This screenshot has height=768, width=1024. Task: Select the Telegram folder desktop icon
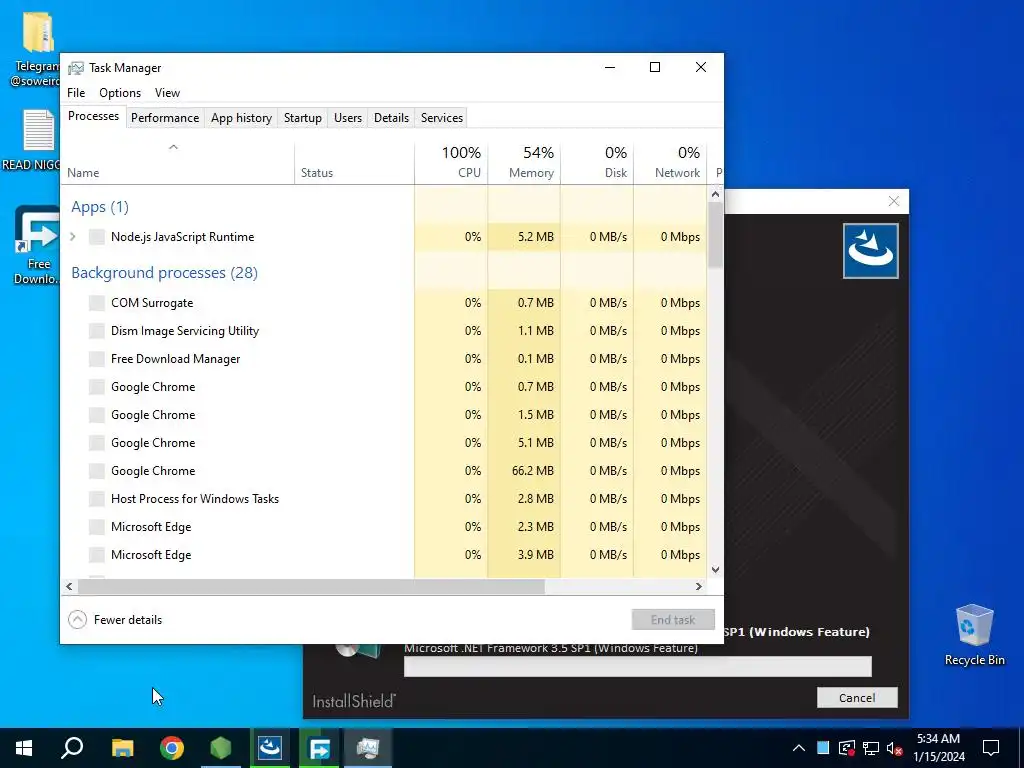pos(37,51)
